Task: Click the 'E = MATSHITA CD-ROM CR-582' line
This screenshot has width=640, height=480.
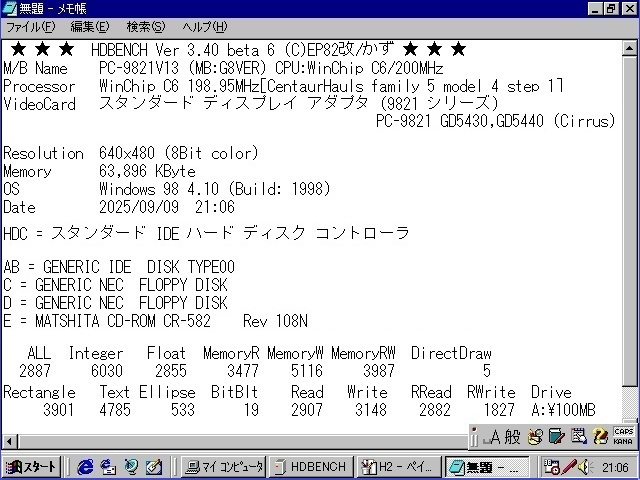Action: tap(156, 321)
